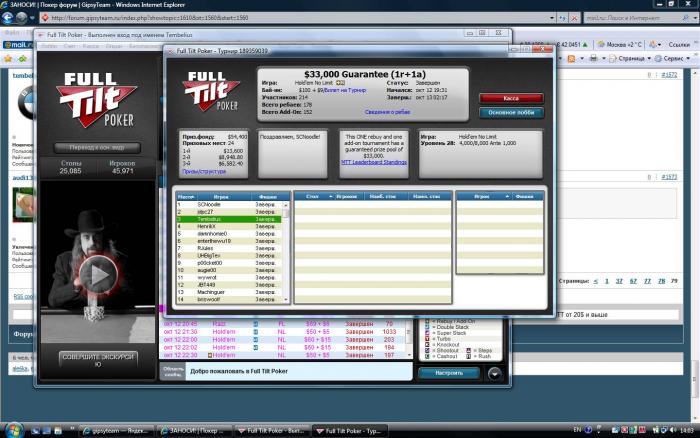Select the Hold'em tournament row at 22:00
Viewport: 700px width, 438px height.
click(x=283, y=340)
